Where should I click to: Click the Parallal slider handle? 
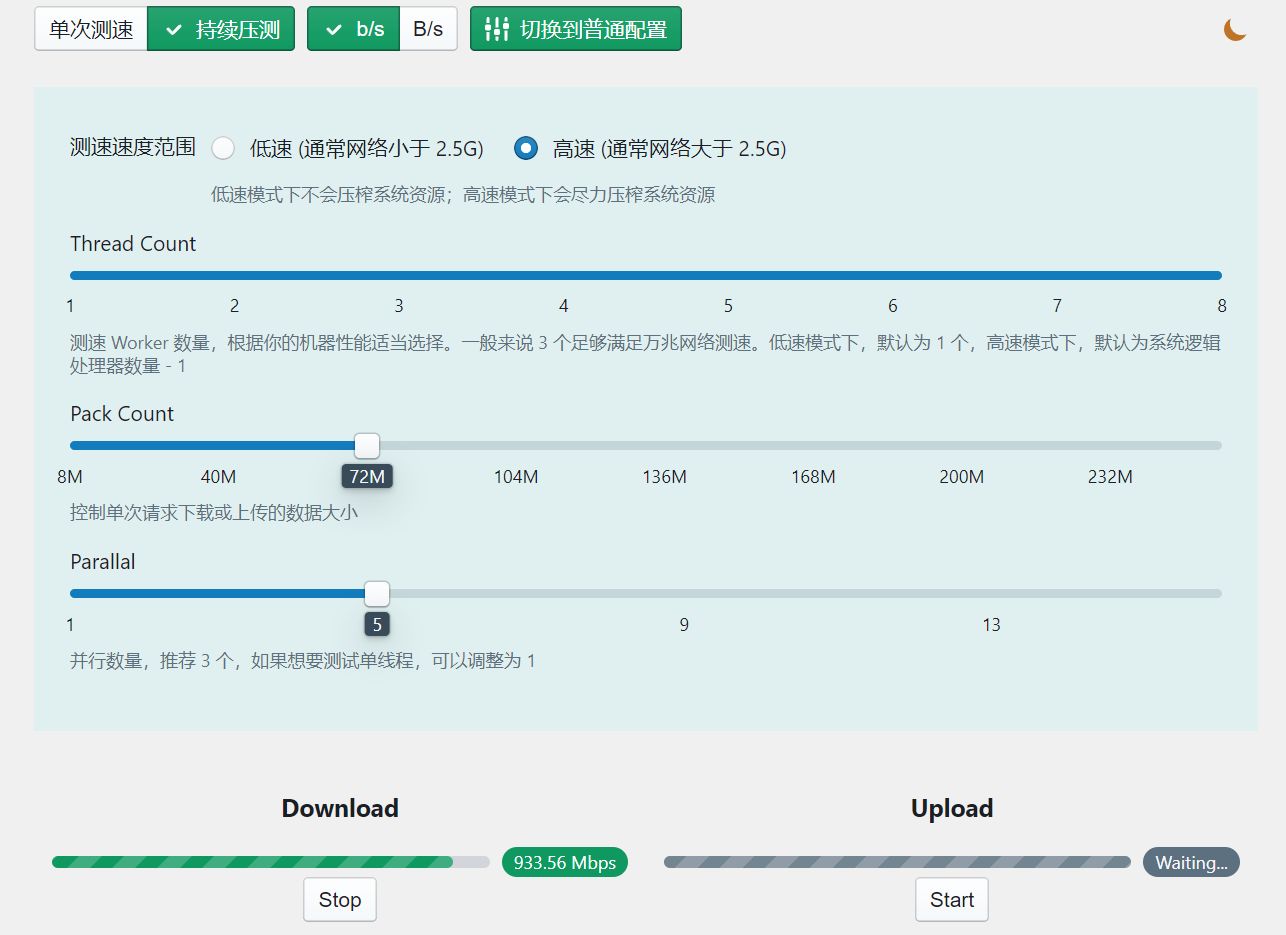377,594
